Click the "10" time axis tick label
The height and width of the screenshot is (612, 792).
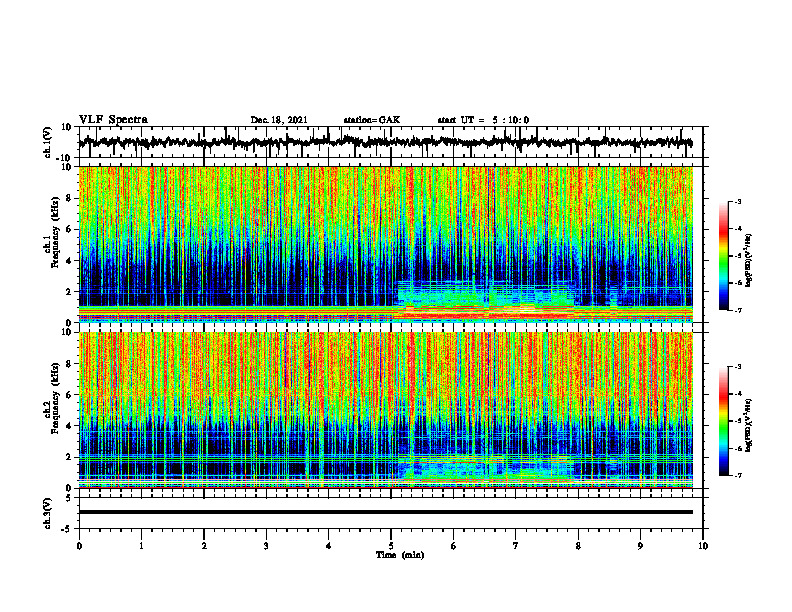coord(703,546)
